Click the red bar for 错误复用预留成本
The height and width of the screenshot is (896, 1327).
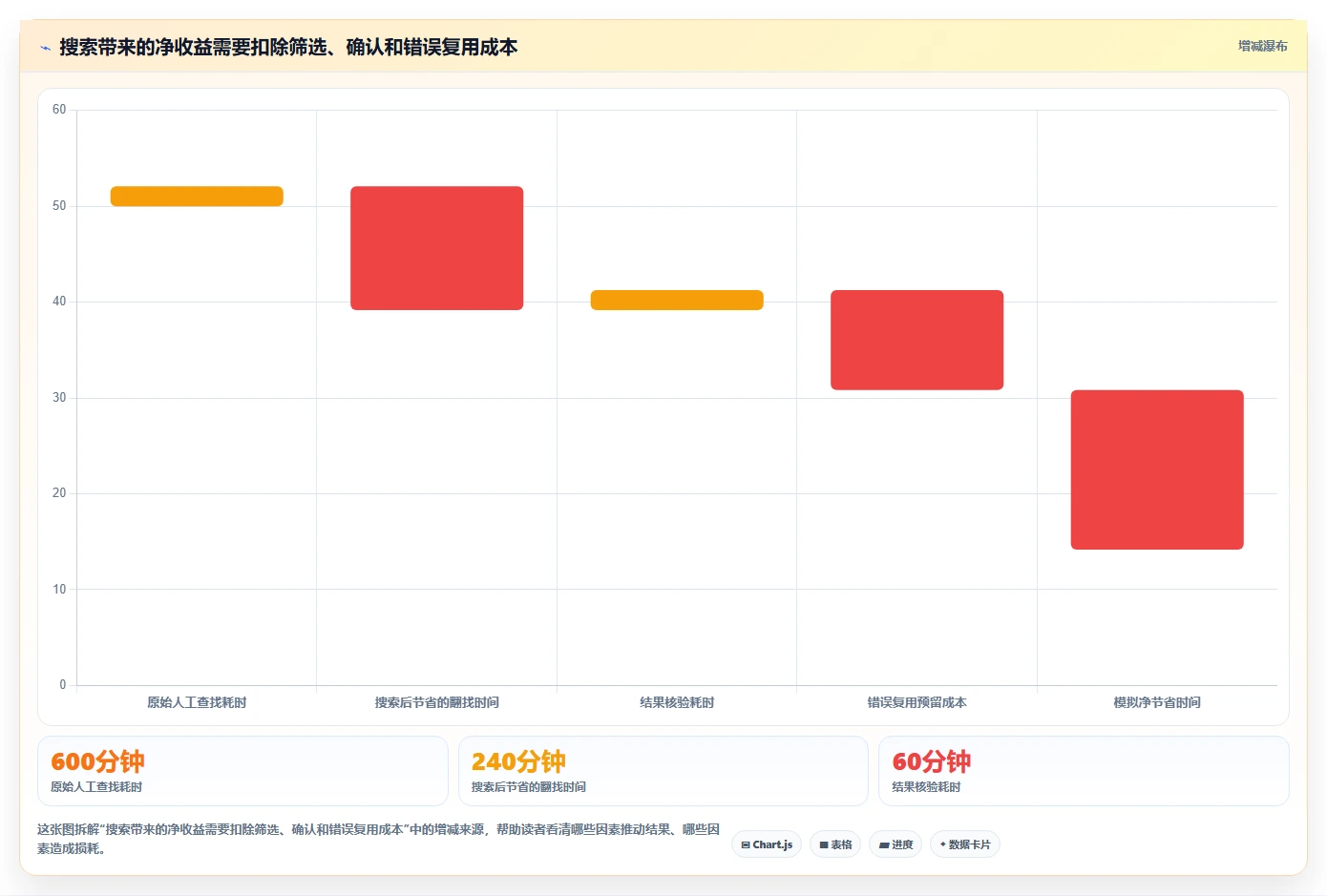coord(916,340)
